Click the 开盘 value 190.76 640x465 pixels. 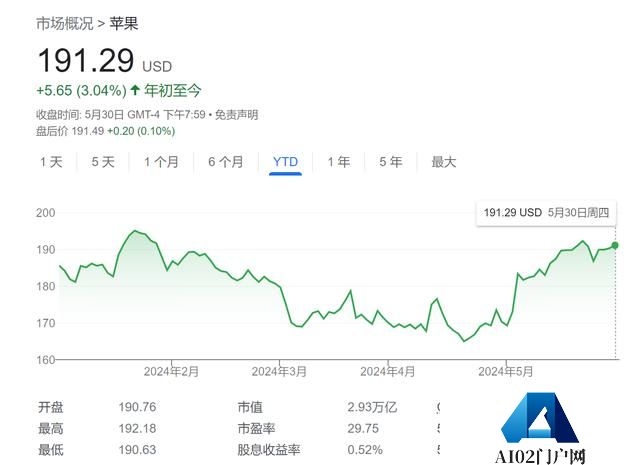pyautogui.click(x=137, y=407)
